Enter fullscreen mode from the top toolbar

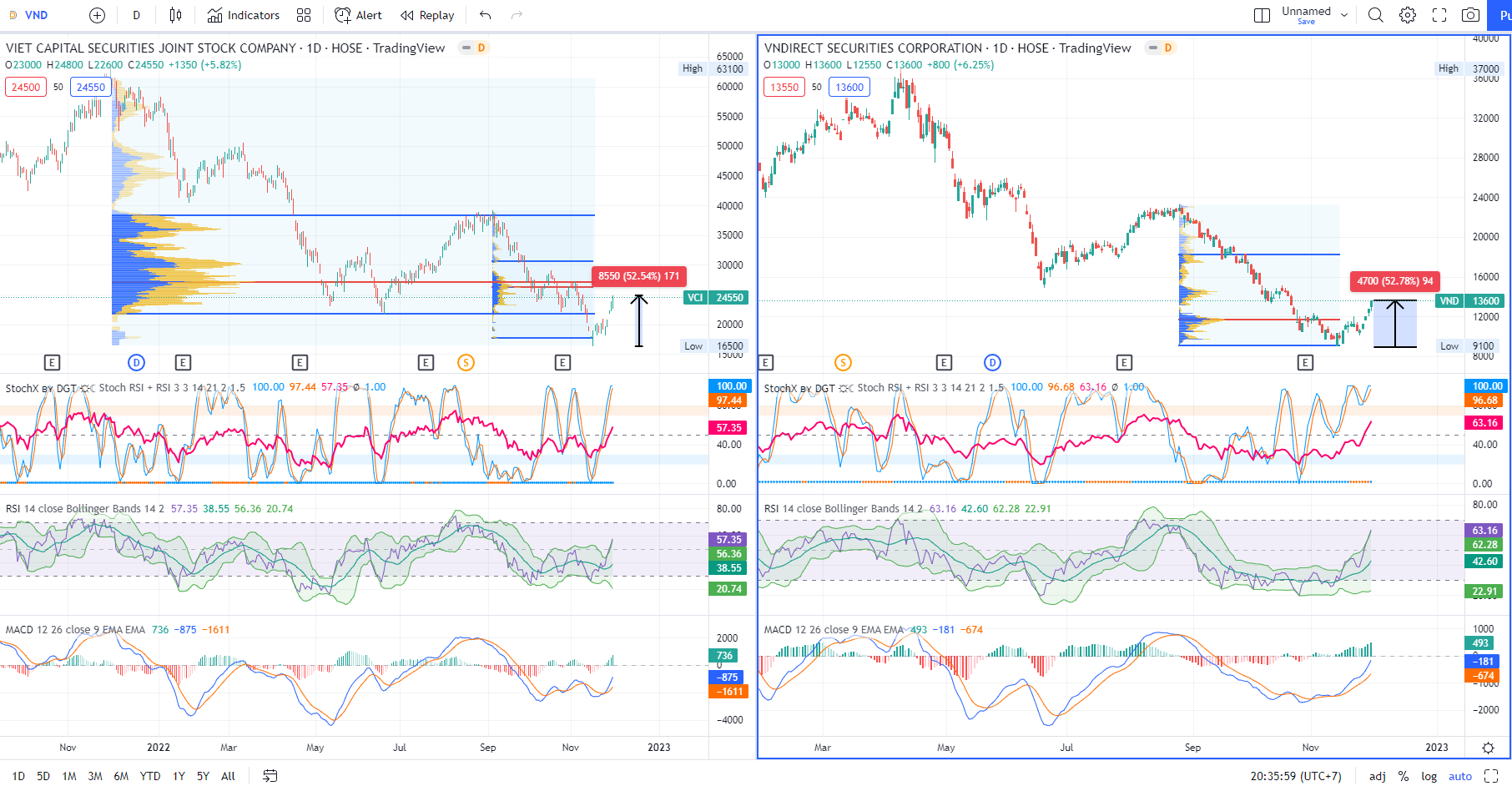click(1439, 15)
